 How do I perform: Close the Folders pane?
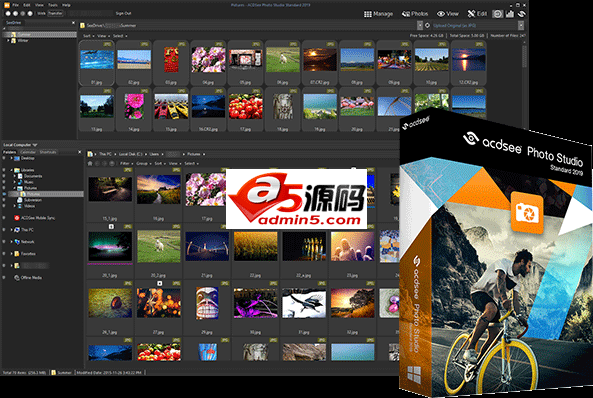click(x=79, y=152)
